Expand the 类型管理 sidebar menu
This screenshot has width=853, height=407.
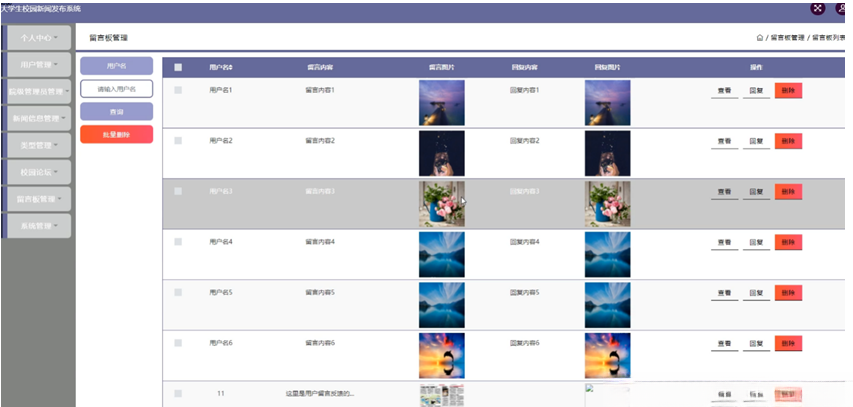[39, 146]
